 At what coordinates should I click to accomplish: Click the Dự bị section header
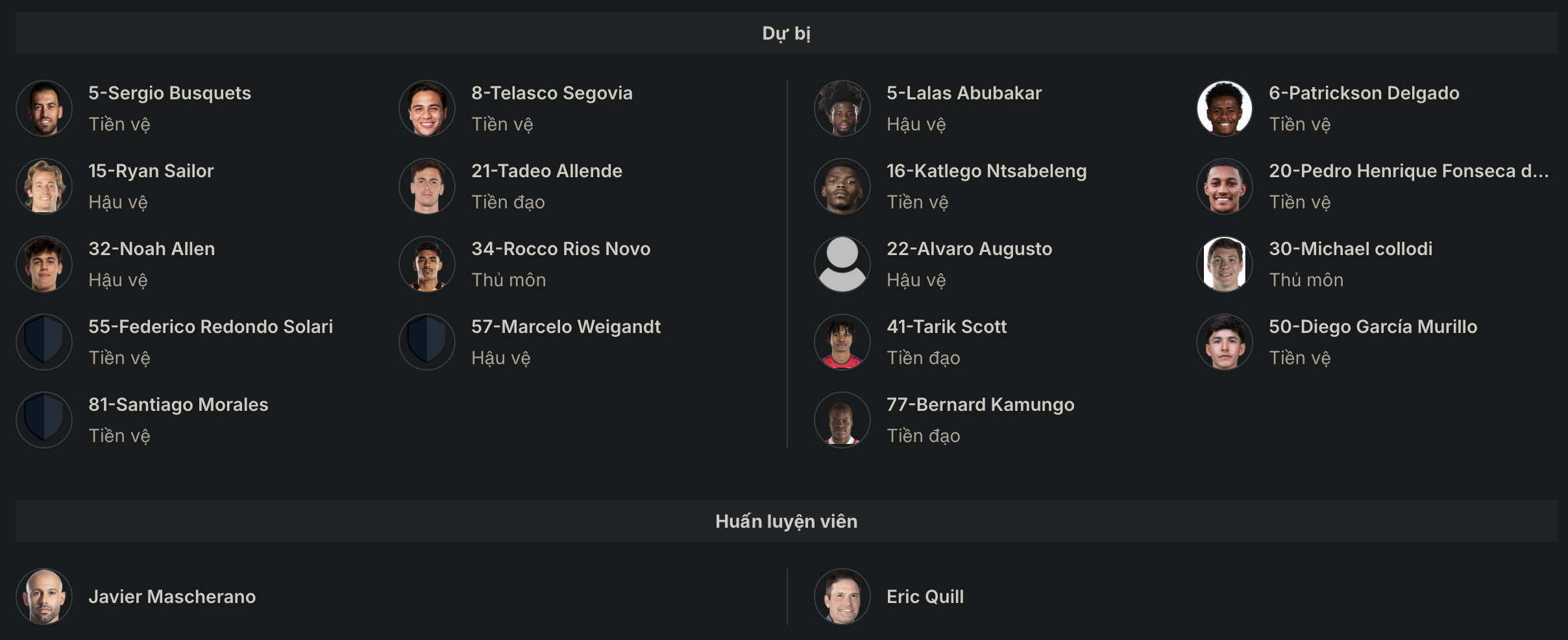(787, 33)
